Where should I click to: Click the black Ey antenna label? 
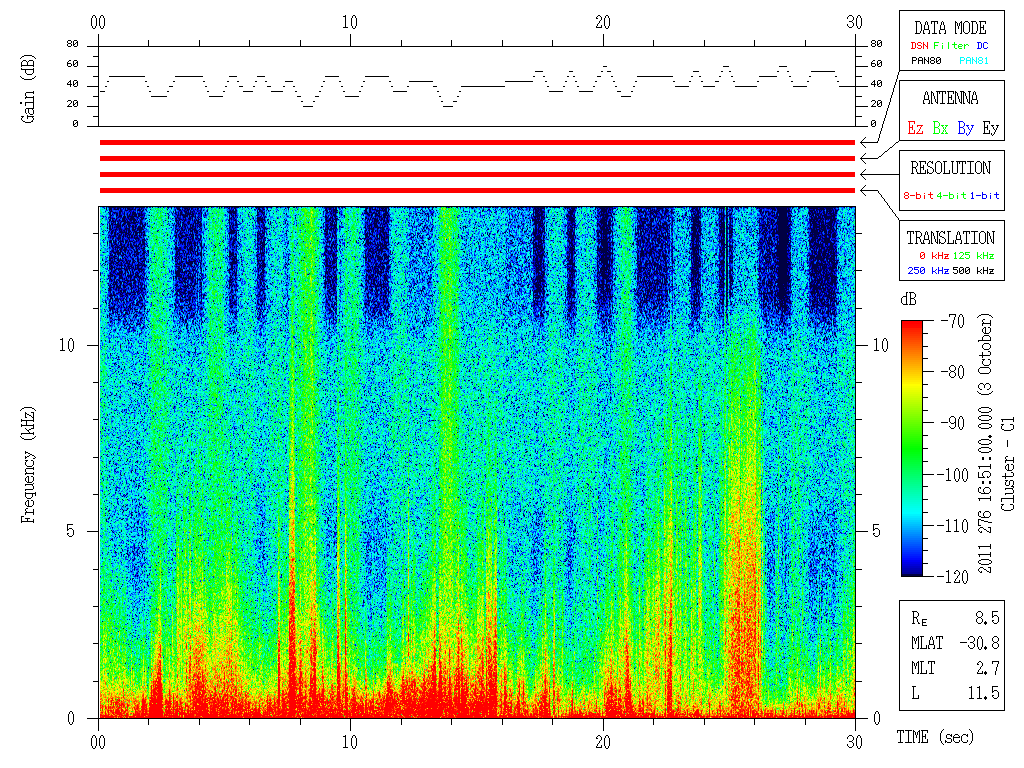tap(991, 128)
